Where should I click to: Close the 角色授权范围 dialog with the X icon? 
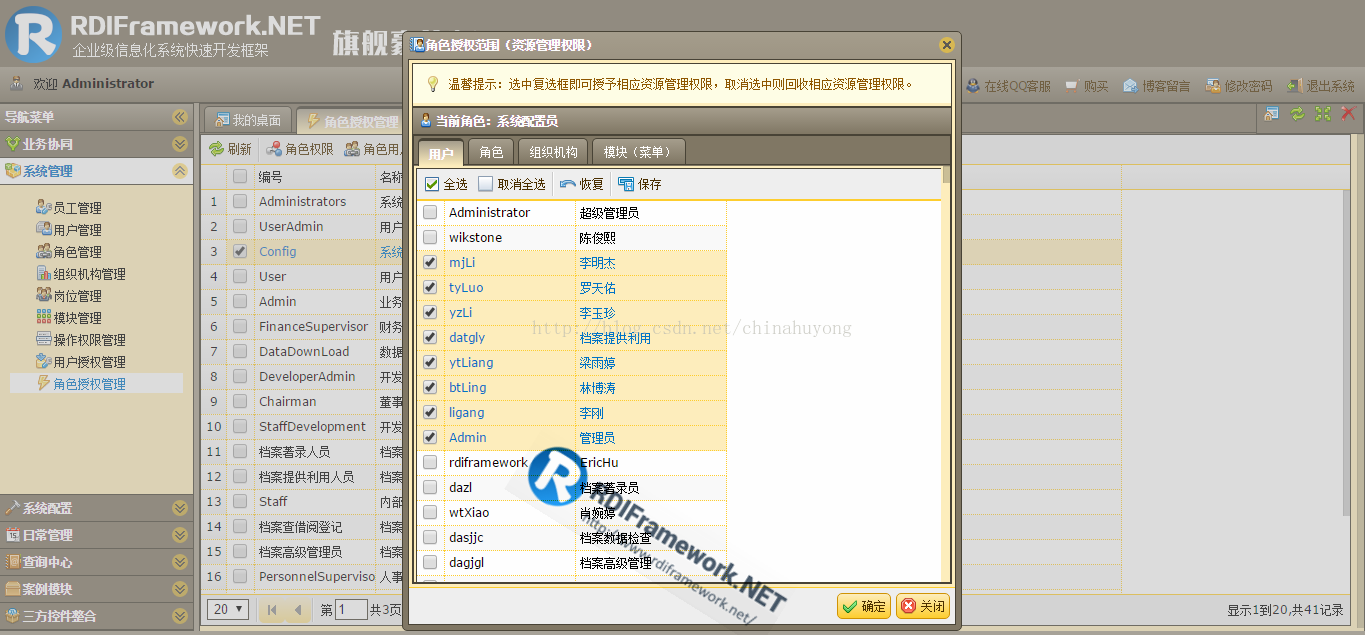[947, 45]
